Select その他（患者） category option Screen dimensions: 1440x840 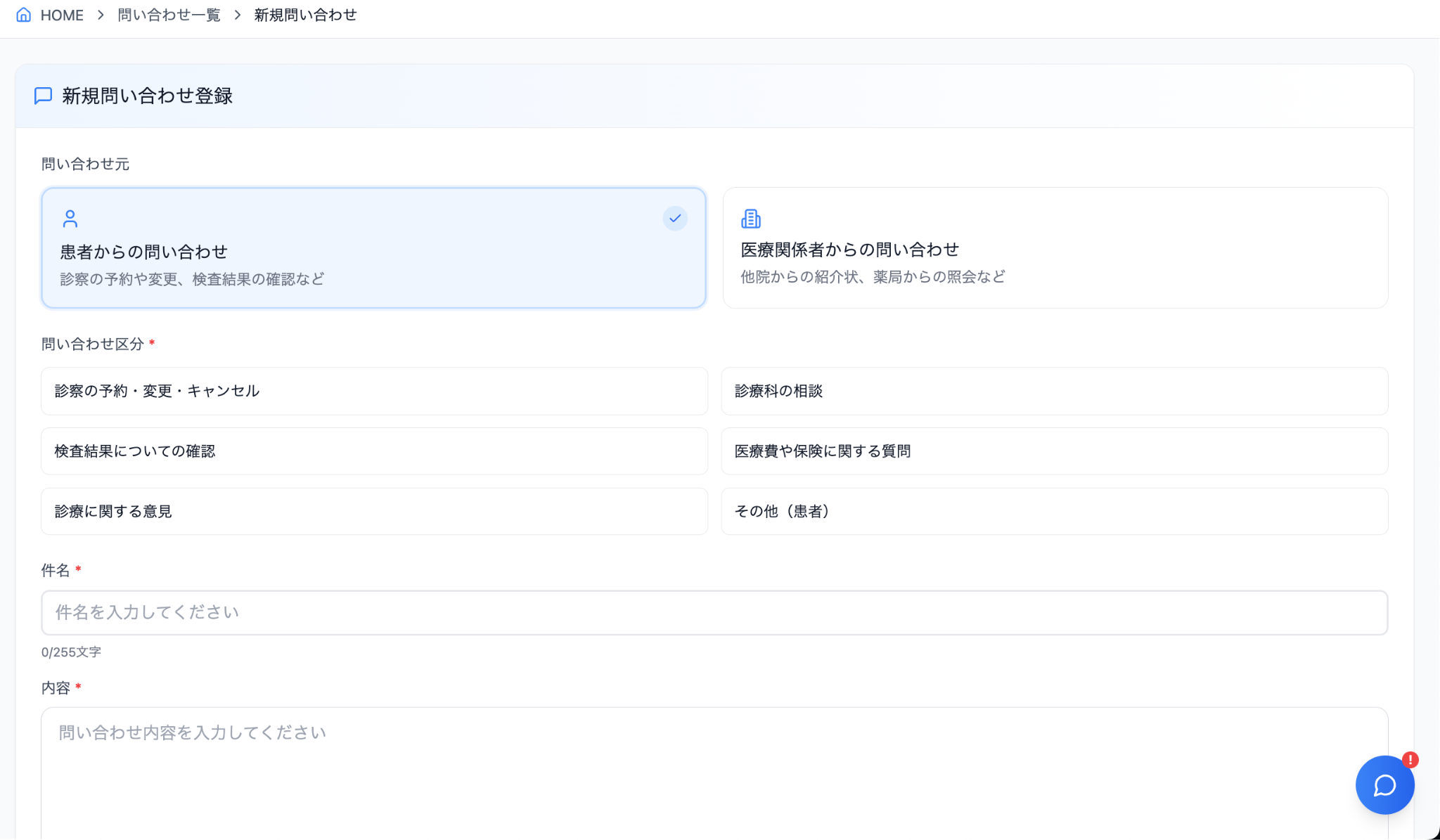[x=1054, y=511]
